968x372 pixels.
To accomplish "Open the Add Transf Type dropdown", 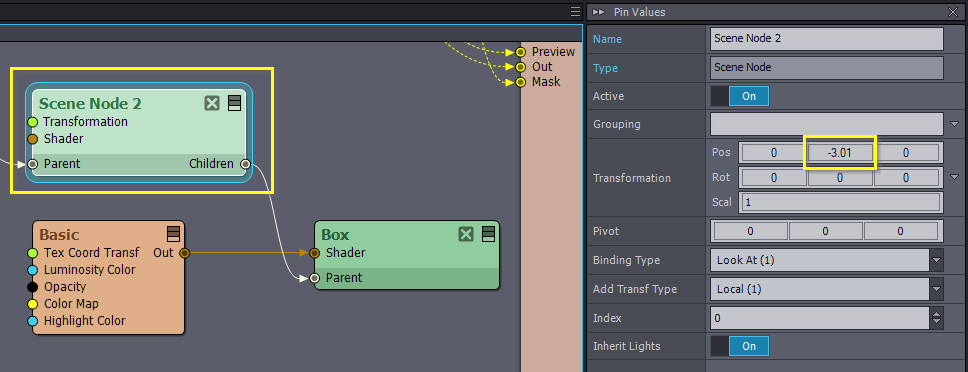I will tap(827, 289).
